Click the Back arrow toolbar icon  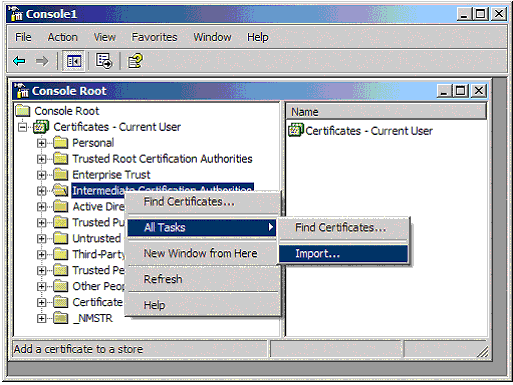[x=19, y=61]
